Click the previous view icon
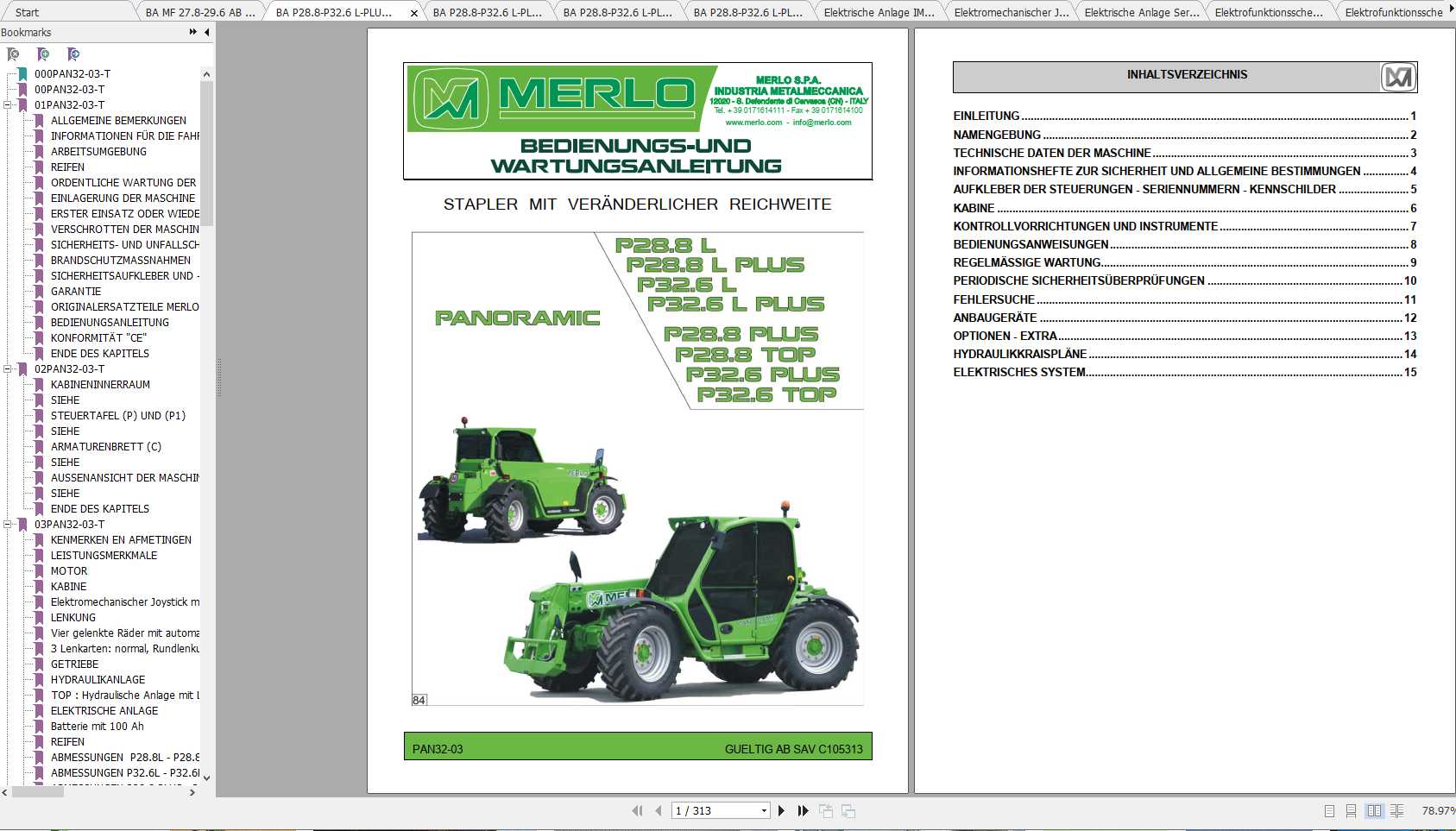The height and width of the screenshot is (831, 1456). pos(826,810)
